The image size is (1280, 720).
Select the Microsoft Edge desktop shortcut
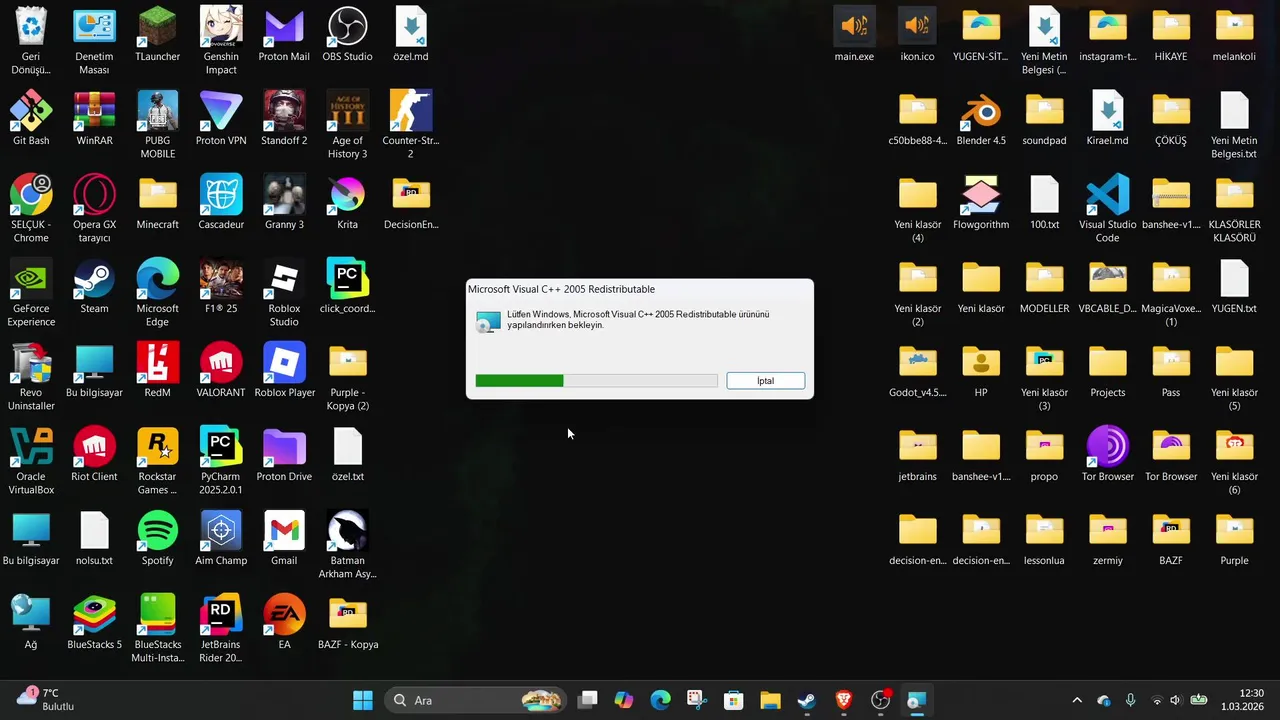[x=157, y=293]
